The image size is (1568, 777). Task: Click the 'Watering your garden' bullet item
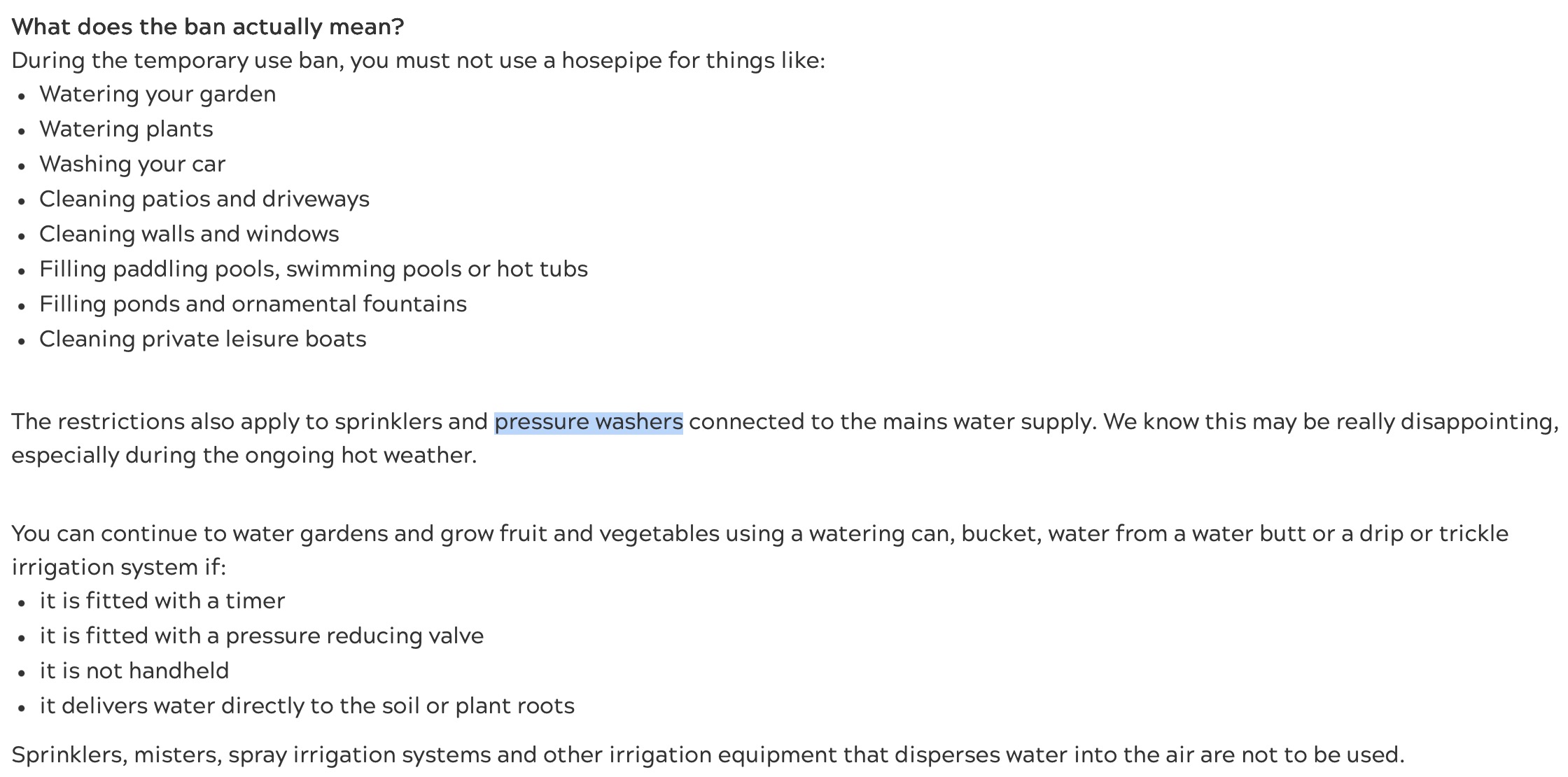tap(157, 94)
